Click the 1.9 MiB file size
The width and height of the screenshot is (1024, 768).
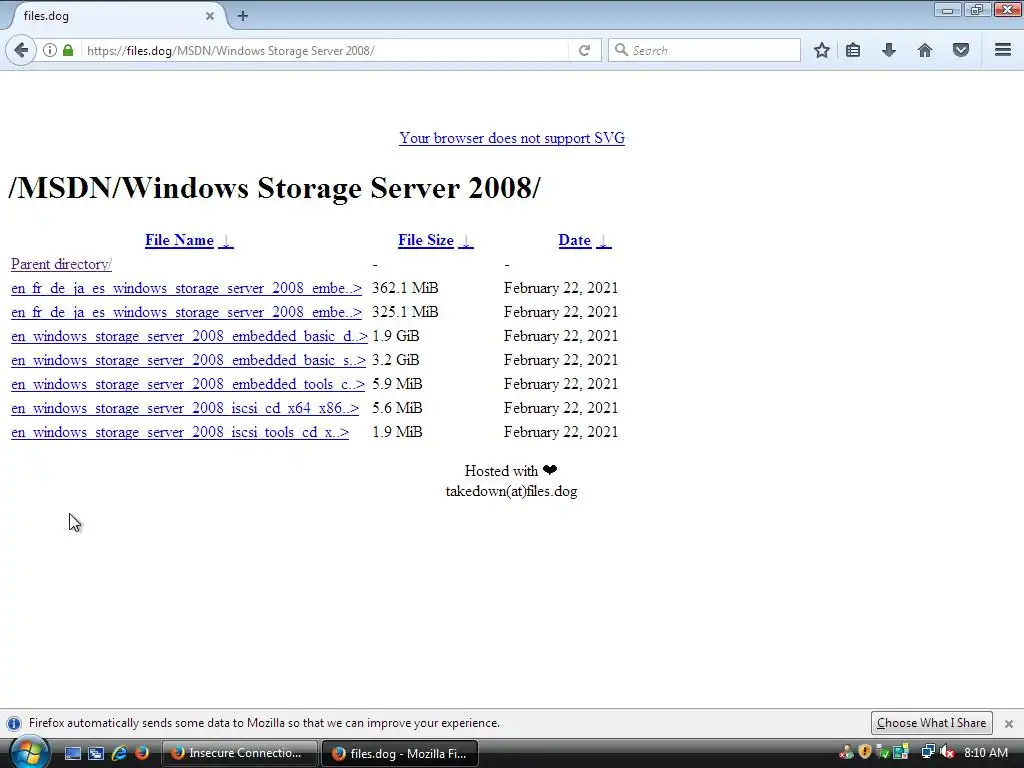397,432
